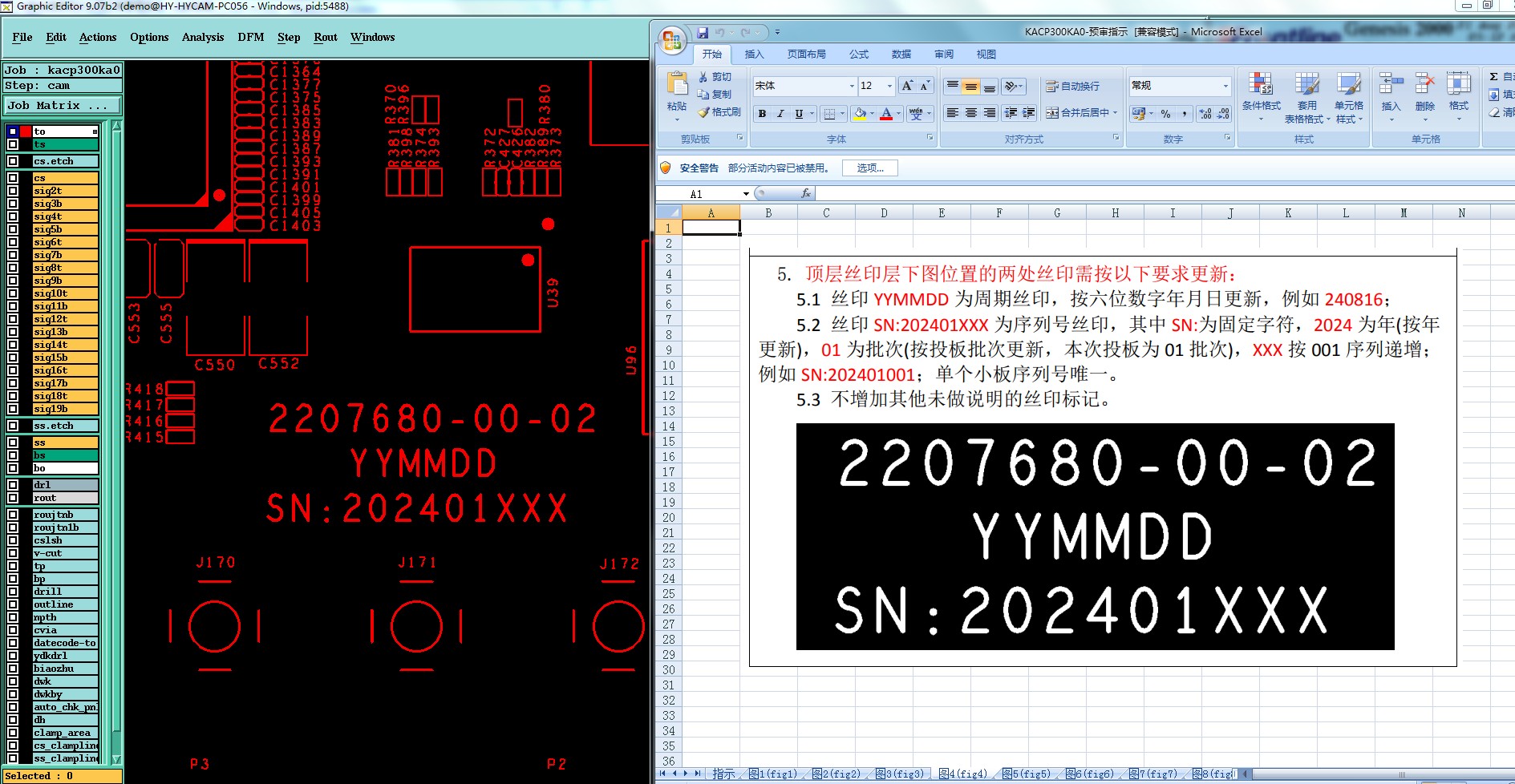Switch to the 页面布局 ribbon tab

point(806,55)
